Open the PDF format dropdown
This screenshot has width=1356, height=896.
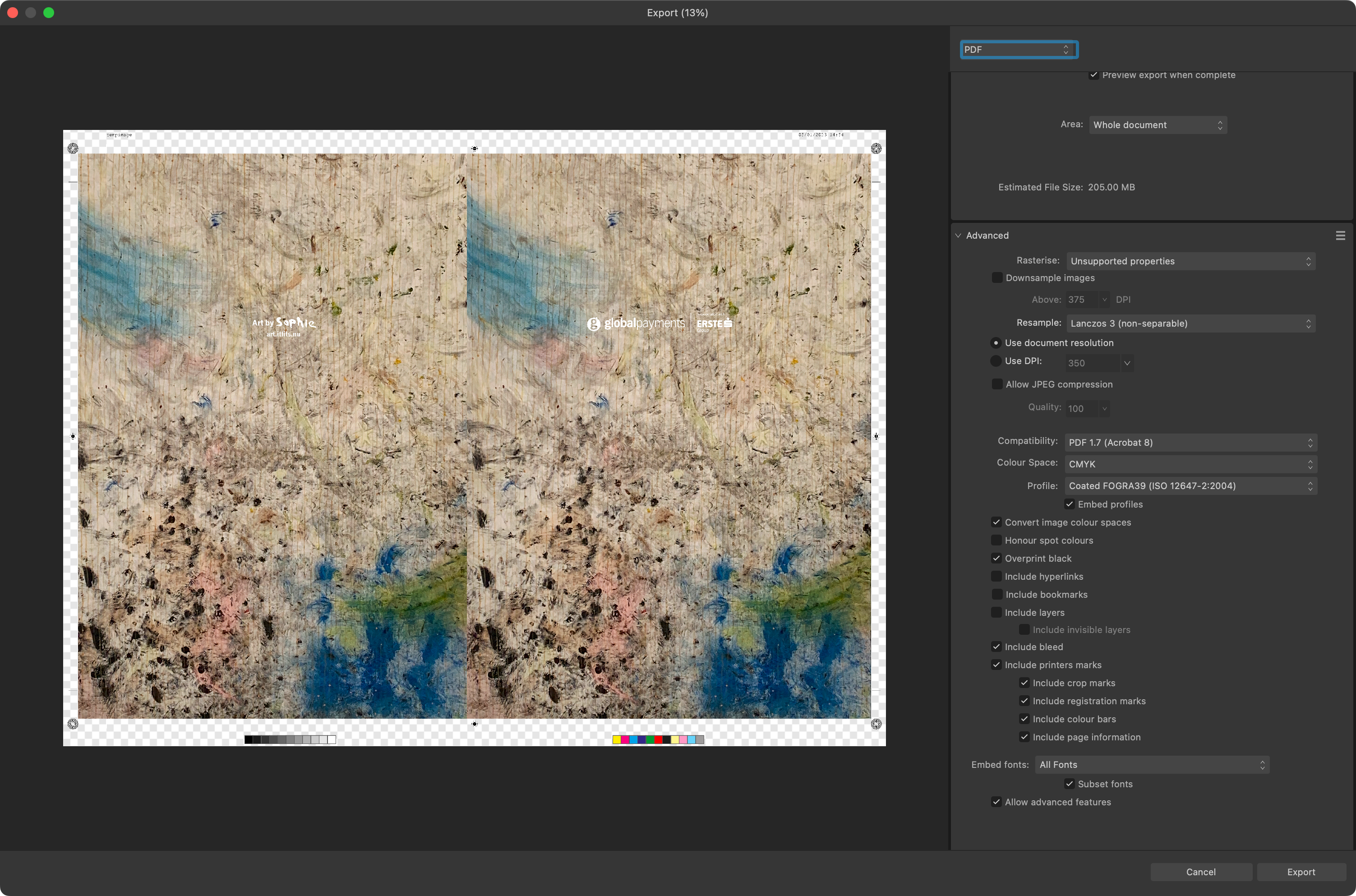click(x=1019, y=50)
